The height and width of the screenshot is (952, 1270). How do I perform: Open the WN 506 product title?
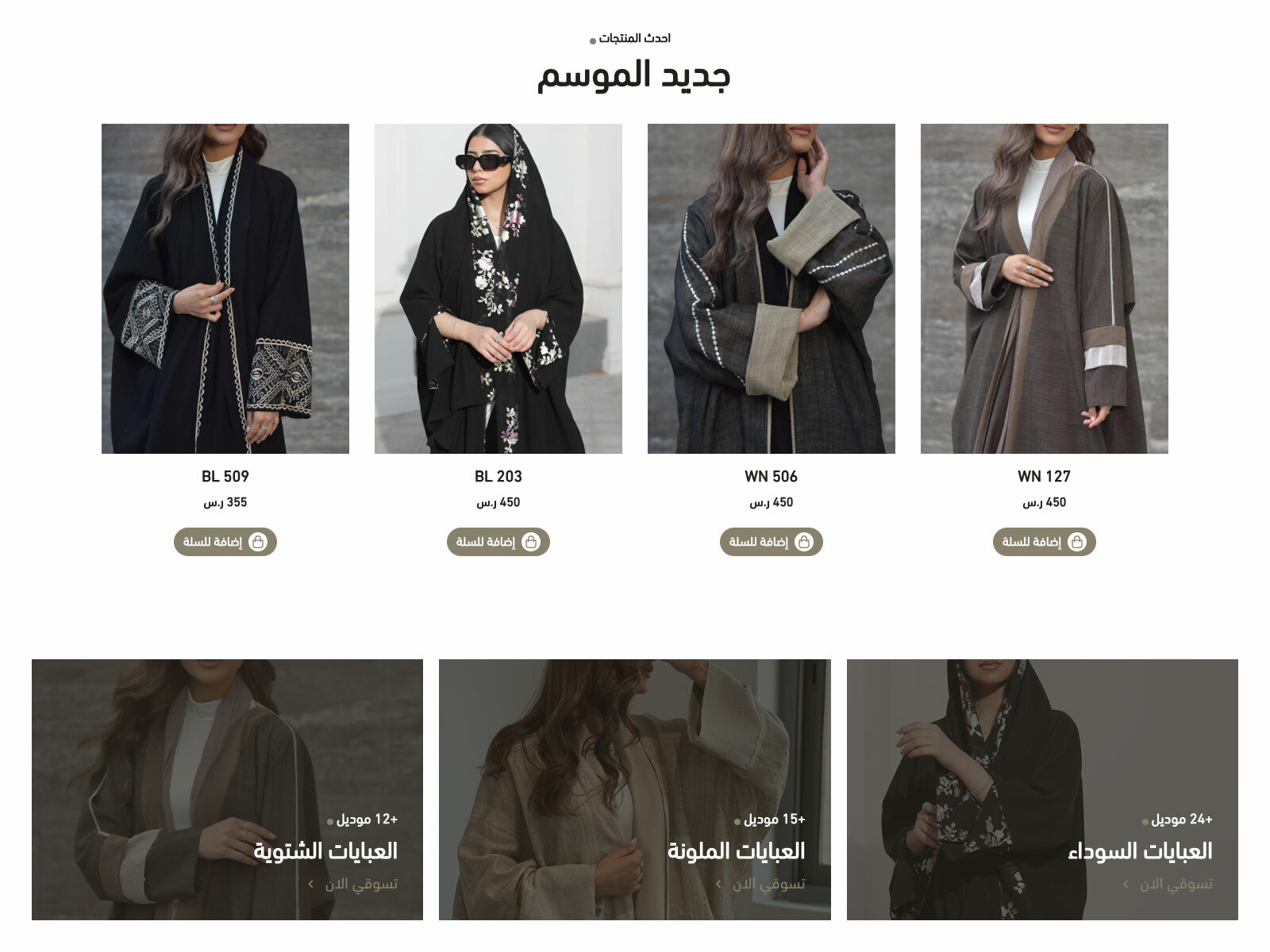coord(772,477)
